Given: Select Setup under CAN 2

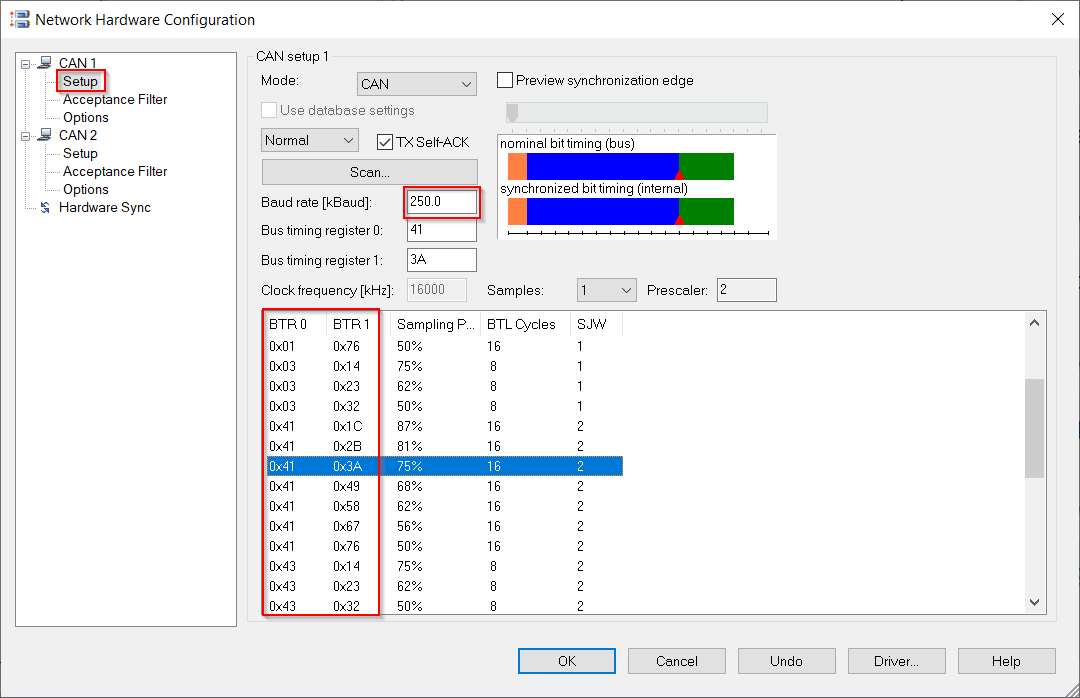Looking at the screenshot, I should pos(81,153).
